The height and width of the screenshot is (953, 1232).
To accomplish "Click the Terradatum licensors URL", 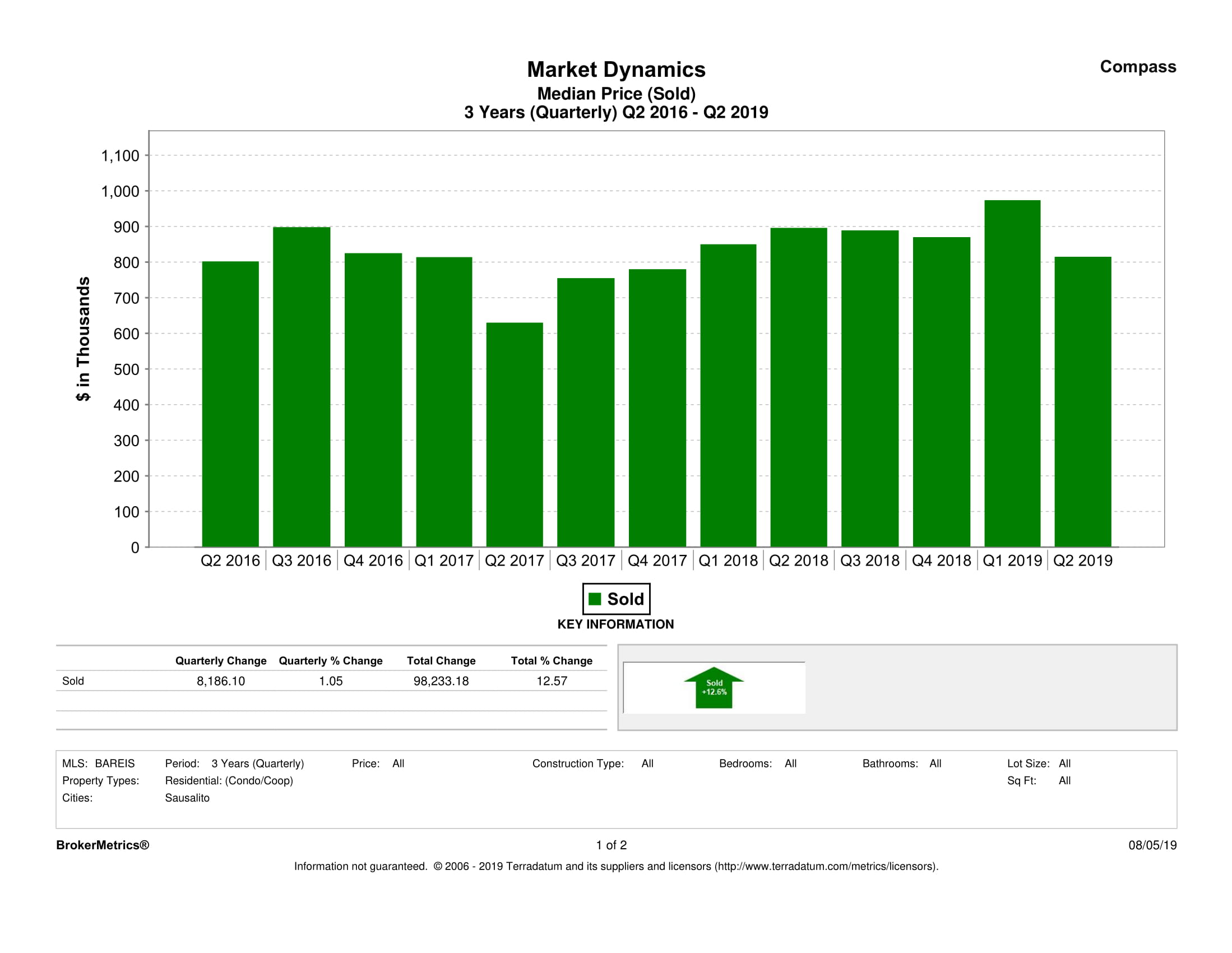I will 826,866.
